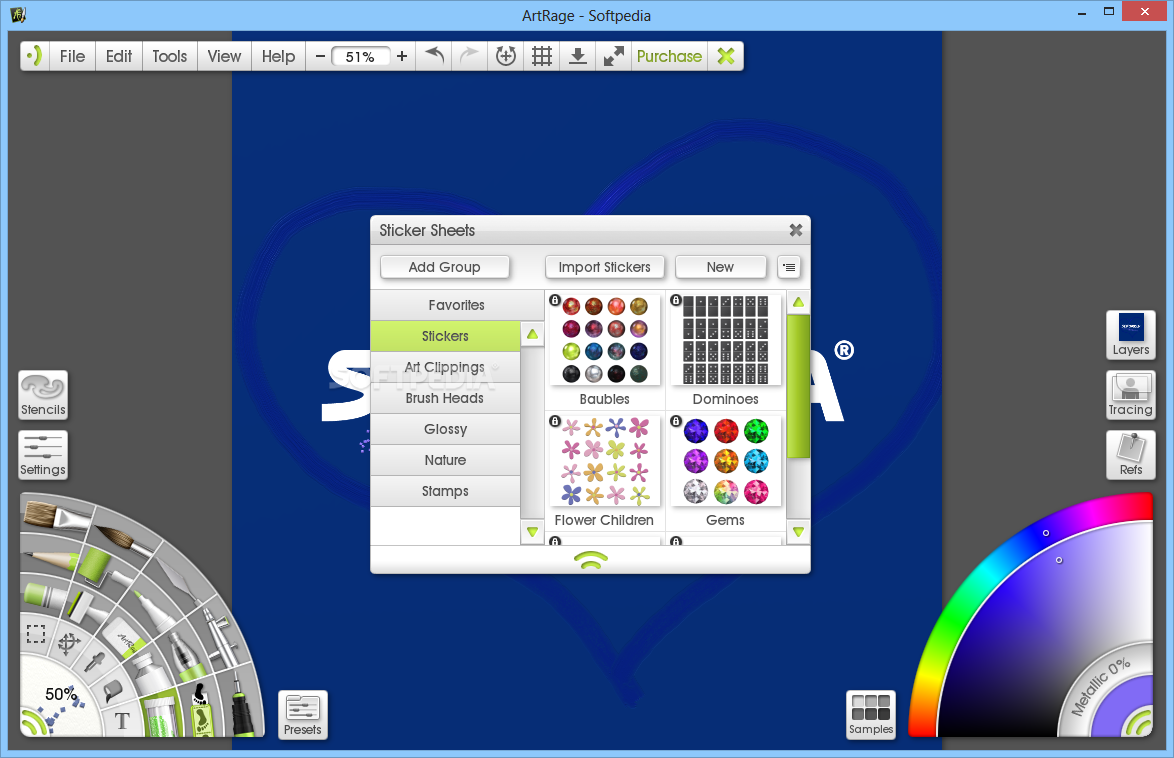This screenshot has height=758, width=1174.
Task: Toggle the lock on Flower Children sheet
Action: 555,422
